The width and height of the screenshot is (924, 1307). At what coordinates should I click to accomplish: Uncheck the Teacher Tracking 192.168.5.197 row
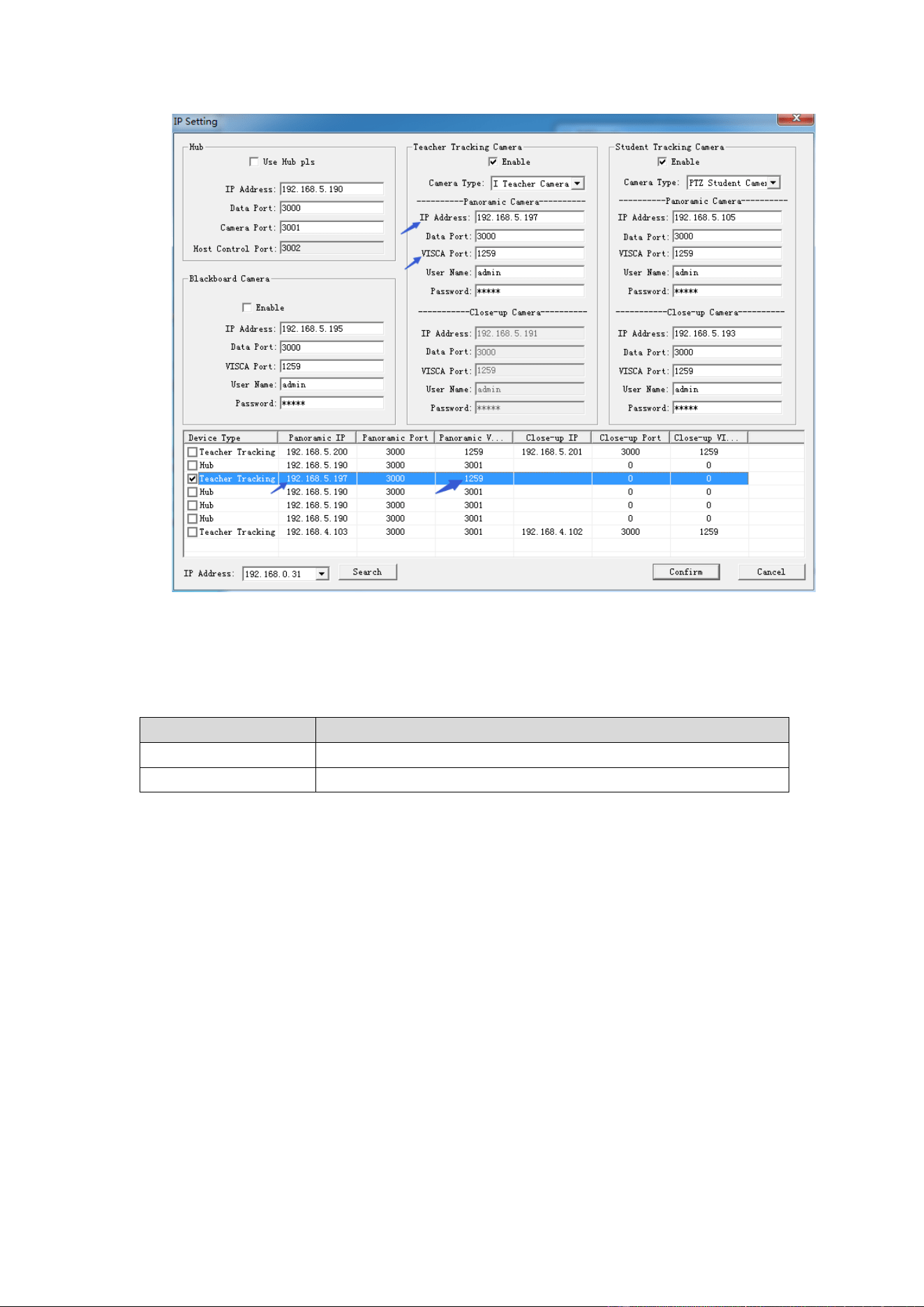click(x=193, y=478)
